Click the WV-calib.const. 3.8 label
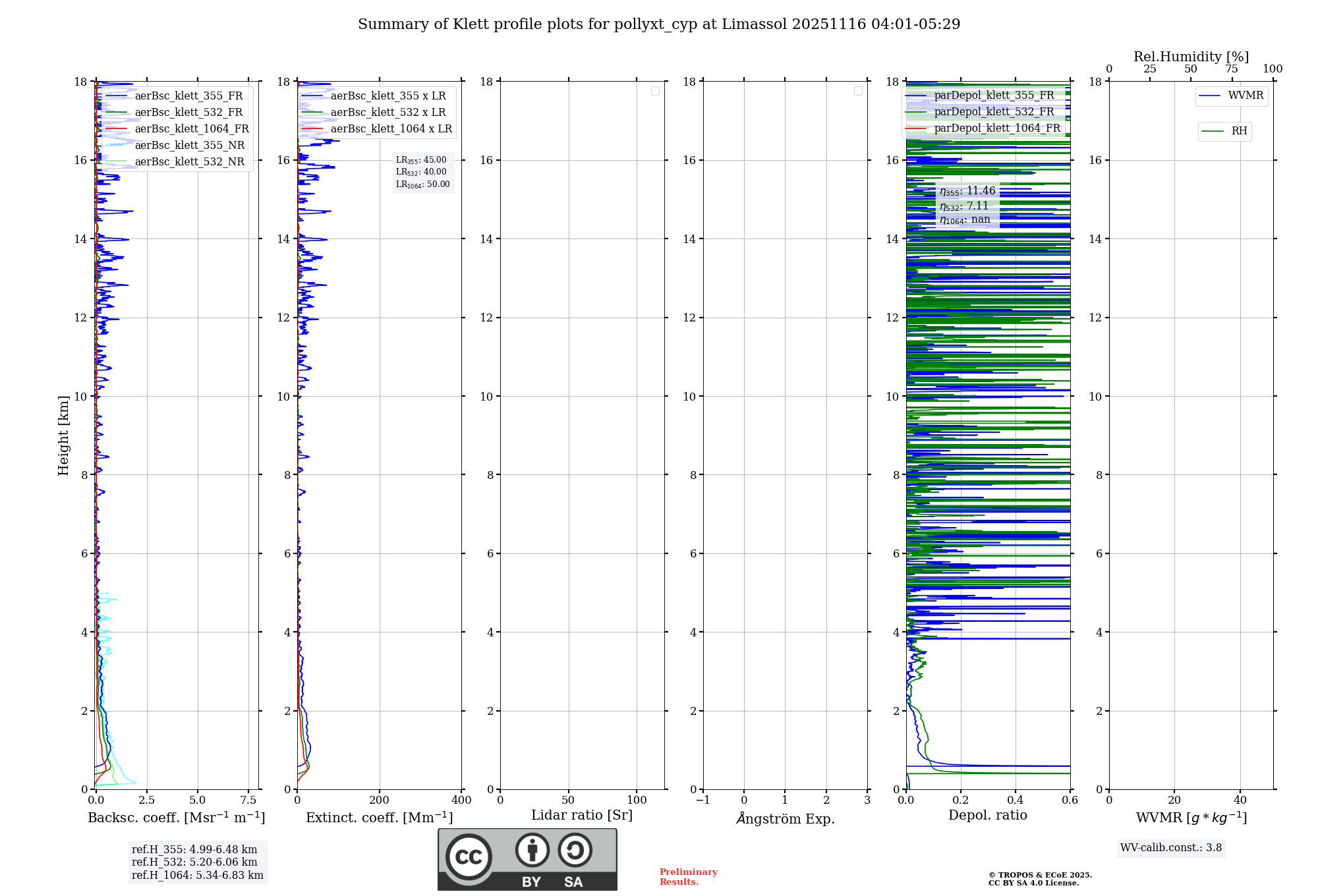This screenshot has height=896, width=1318. click(1170, 847)
